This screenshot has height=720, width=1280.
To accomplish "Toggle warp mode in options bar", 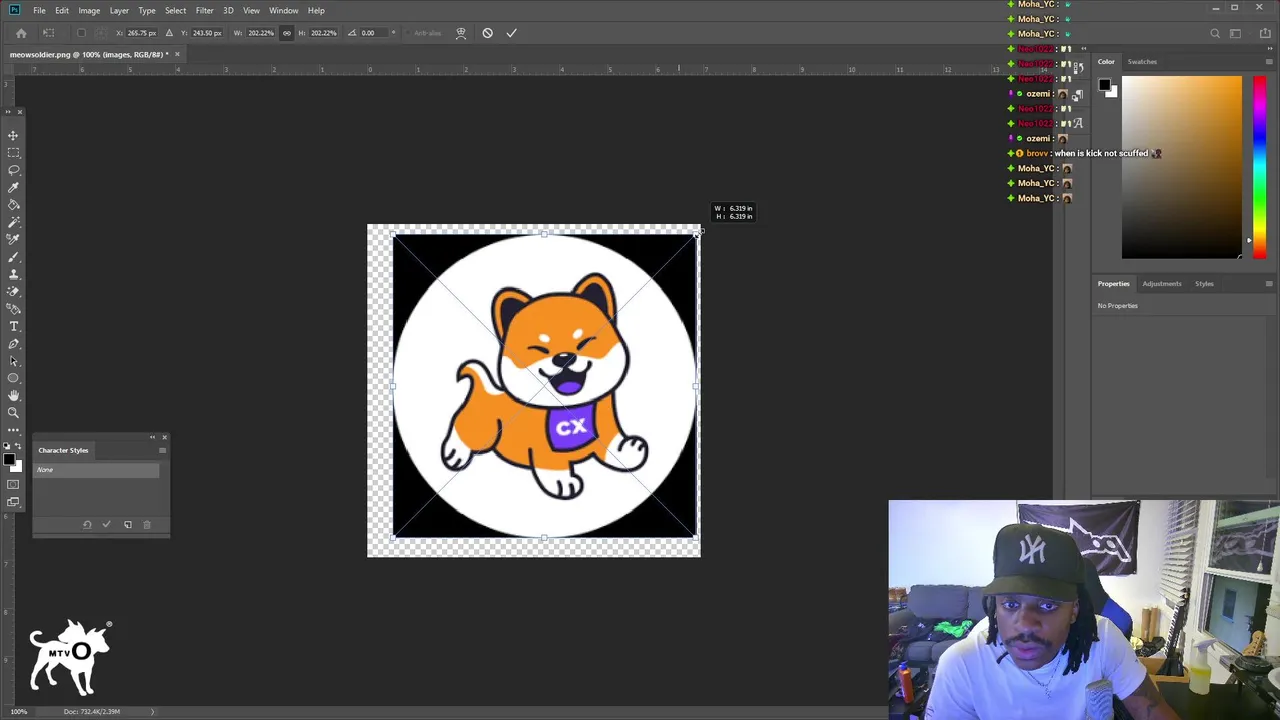I will pyautogui.click(x=461, y=33).
